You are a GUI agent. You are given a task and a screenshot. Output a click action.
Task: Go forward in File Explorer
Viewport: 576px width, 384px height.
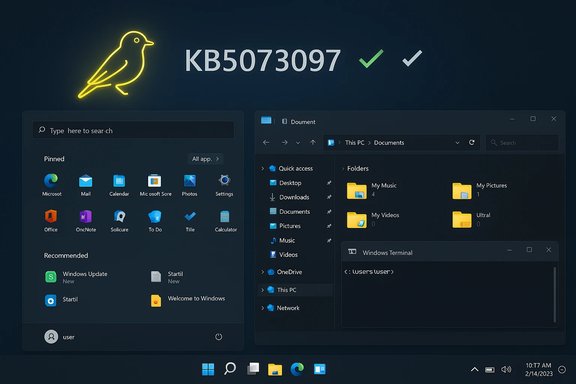[284, 143]
